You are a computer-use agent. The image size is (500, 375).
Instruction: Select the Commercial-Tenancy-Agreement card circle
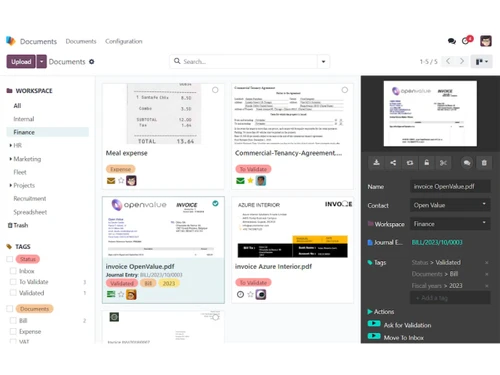[x=345, y=90]
